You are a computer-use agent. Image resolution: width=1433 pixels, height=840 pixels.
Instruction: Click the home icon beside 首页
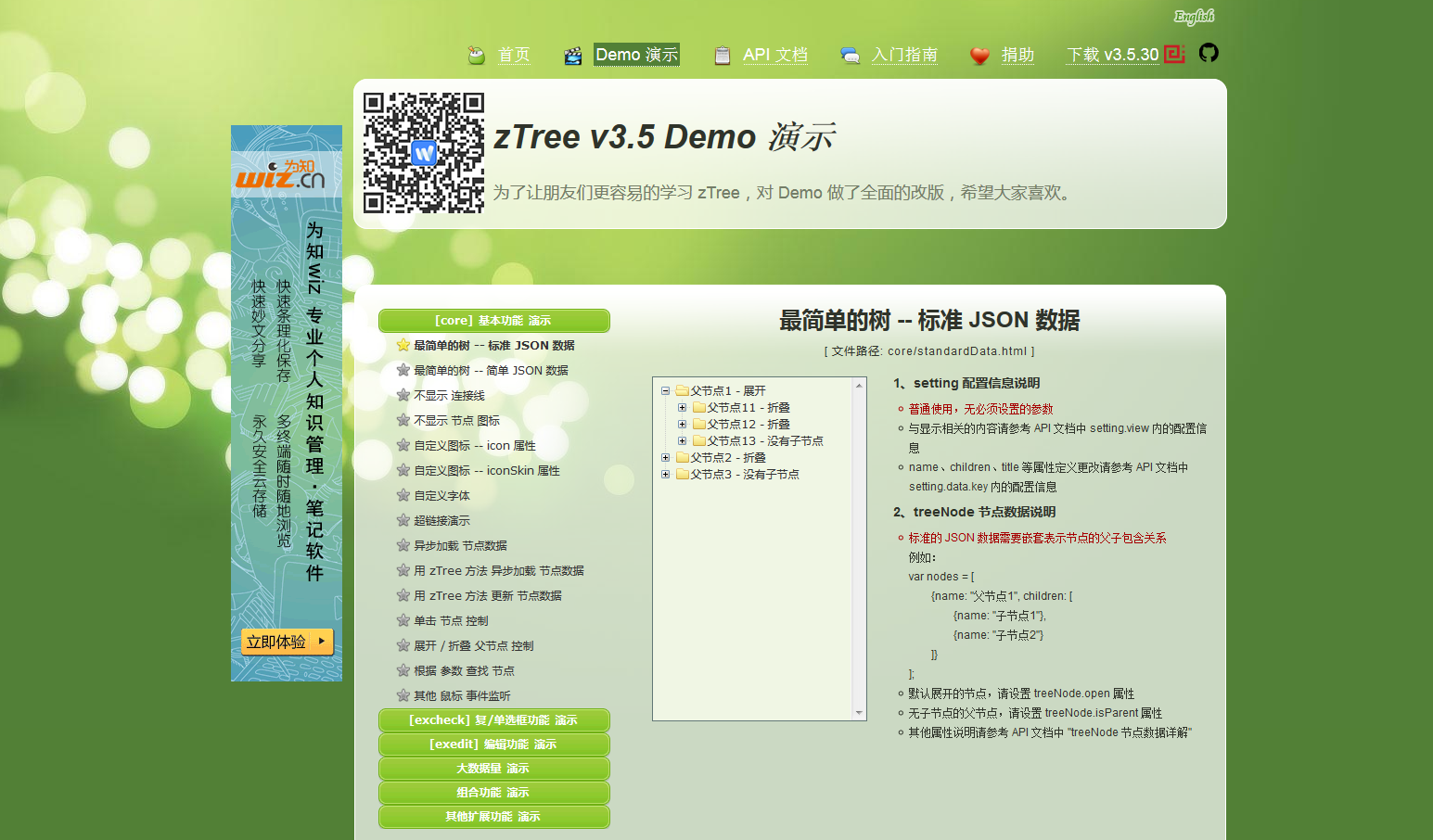(476, 56)
